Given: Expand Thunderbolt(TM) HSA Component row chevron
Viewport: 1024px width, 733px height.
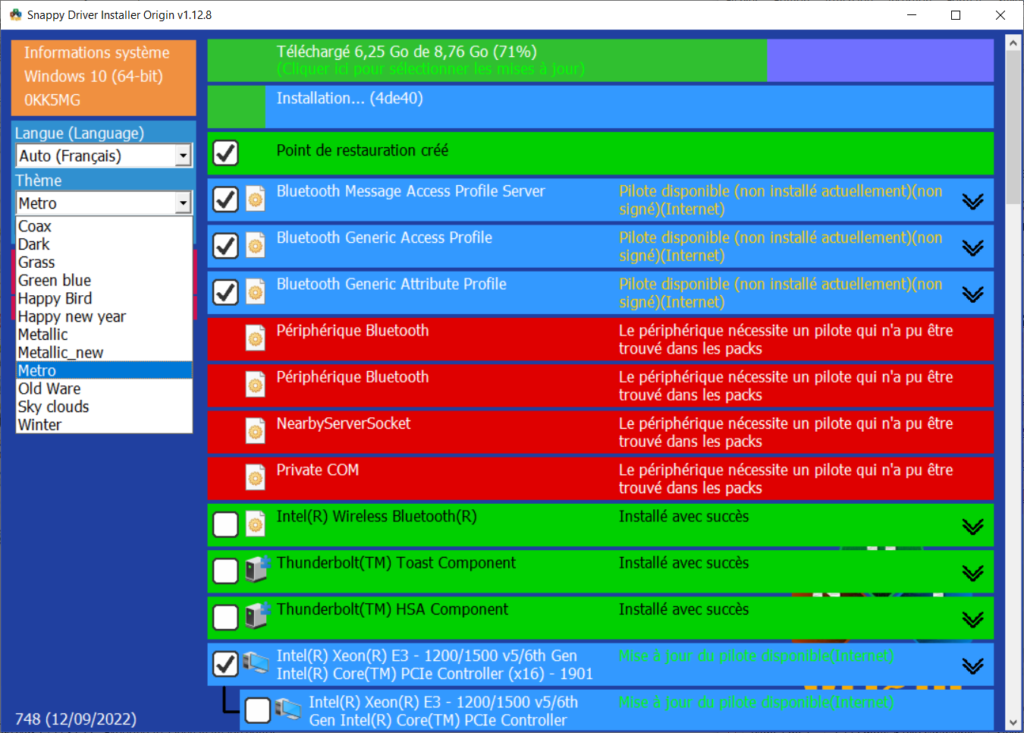Looking at the screenshot, I should pos(973,619).
